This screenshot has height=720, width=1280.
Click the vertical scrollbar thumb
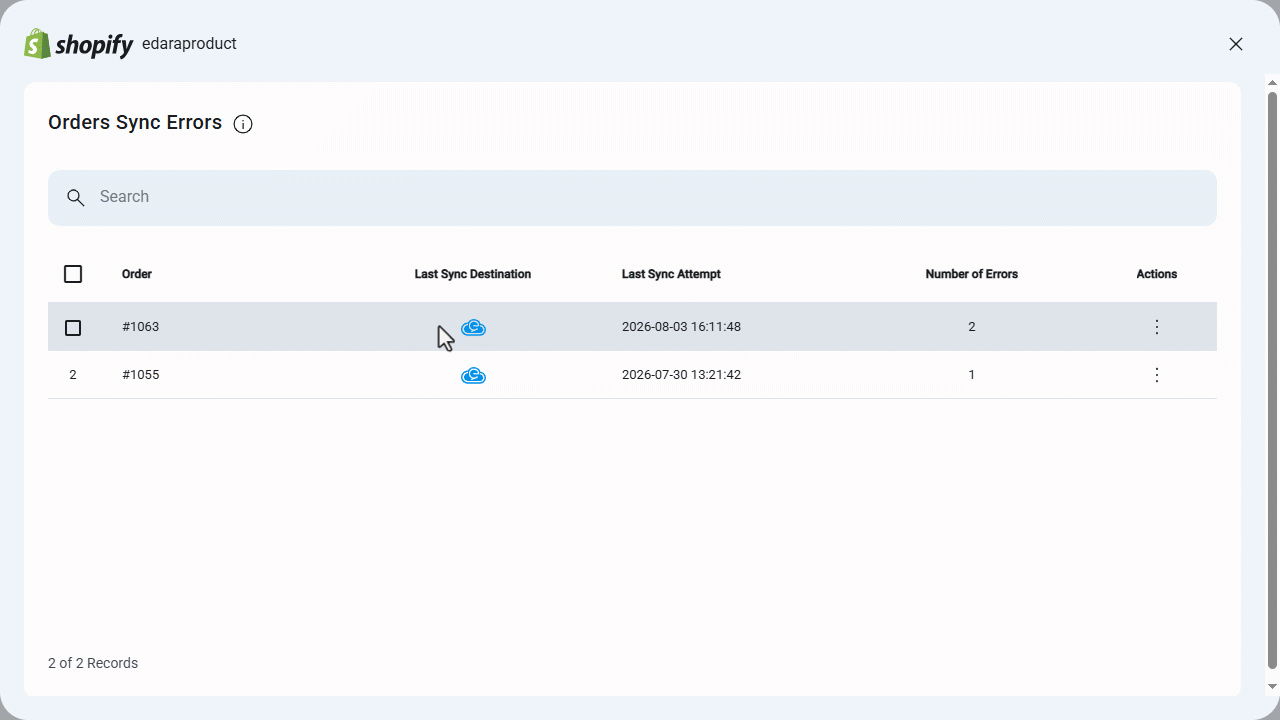tap(1272, 380)
